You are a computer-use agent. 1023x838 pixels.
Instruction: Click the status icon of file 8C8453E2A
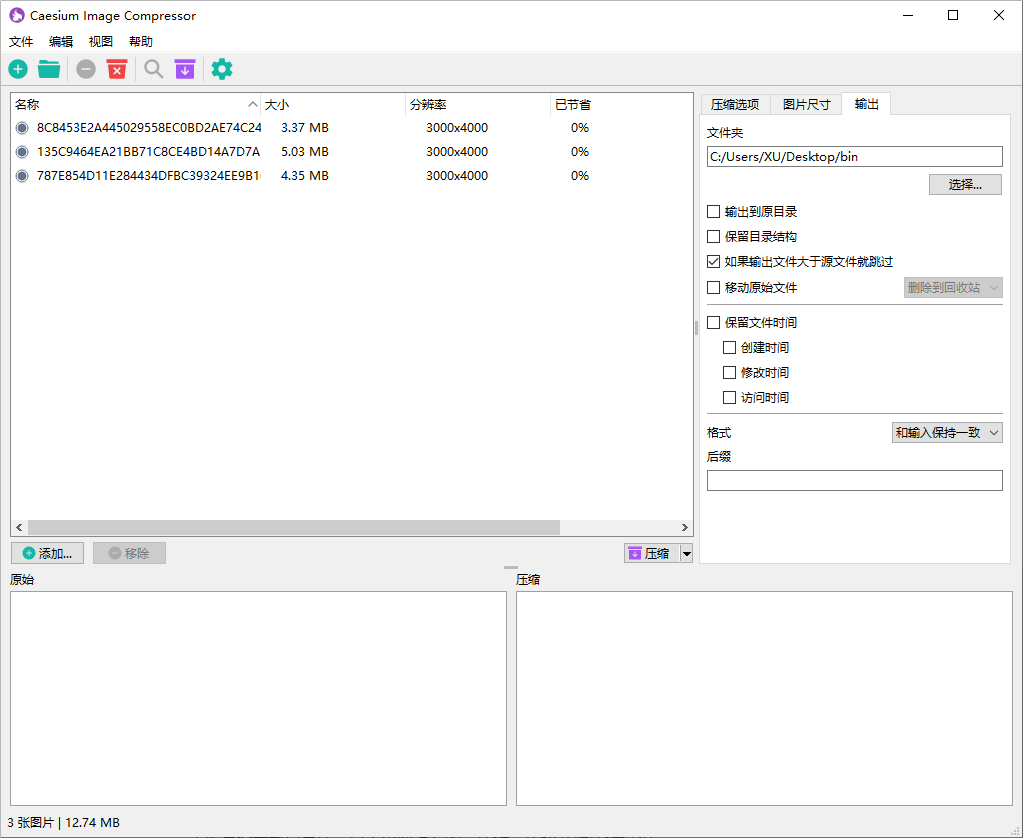click(22, 128)
